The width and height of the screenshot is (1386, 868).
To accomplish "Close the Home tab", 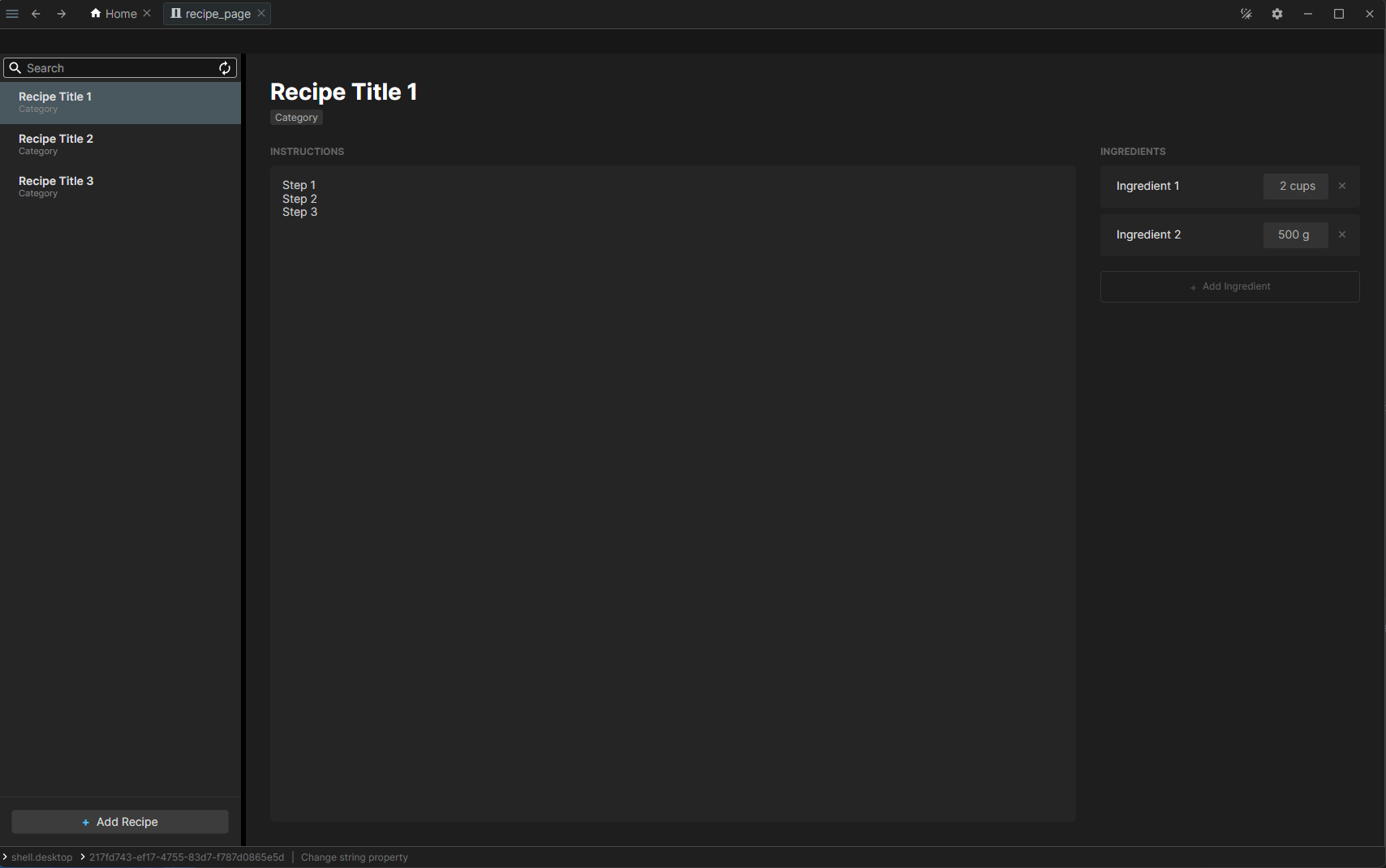I will click(147, 13).
